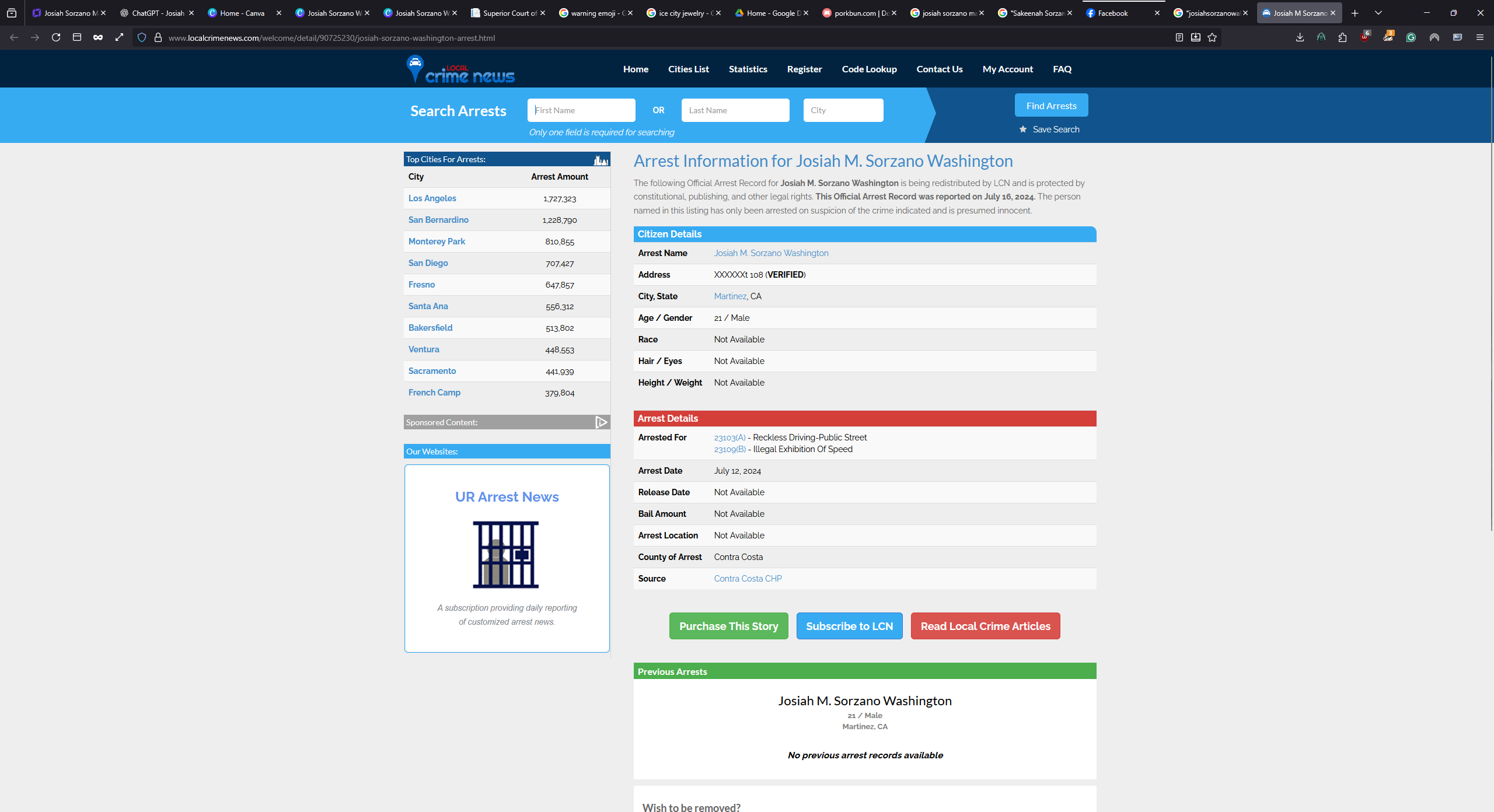Open the Contra Costa CHP source link

point(748,579)
